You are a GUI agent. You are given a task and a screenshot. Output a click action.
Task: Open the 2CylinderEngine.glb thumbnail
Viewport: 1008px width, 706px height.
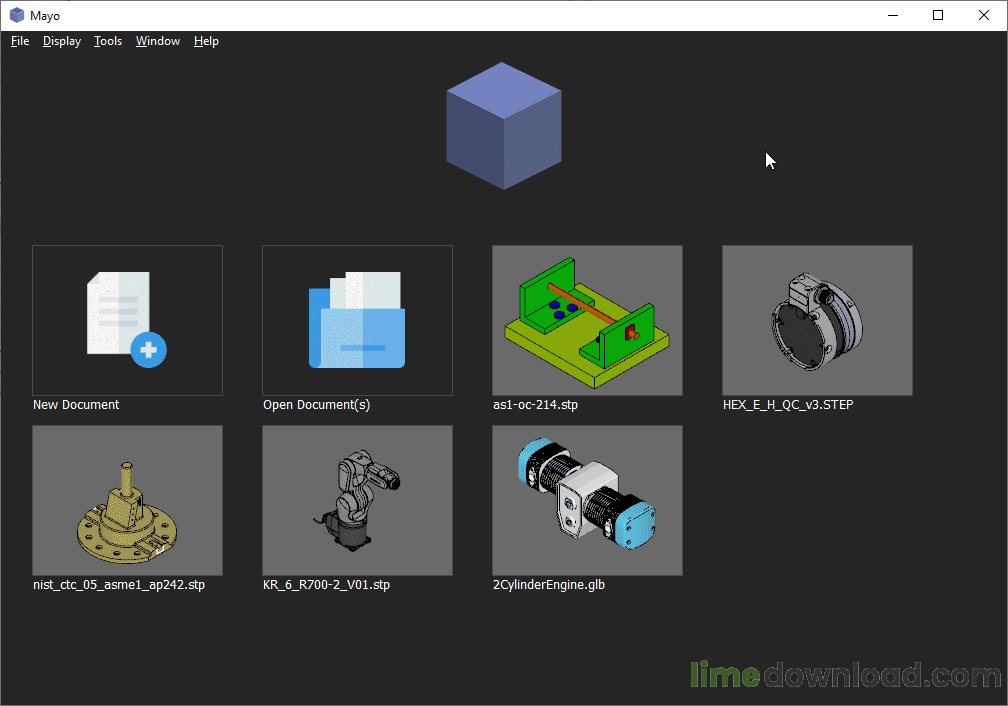click(587, 500)
